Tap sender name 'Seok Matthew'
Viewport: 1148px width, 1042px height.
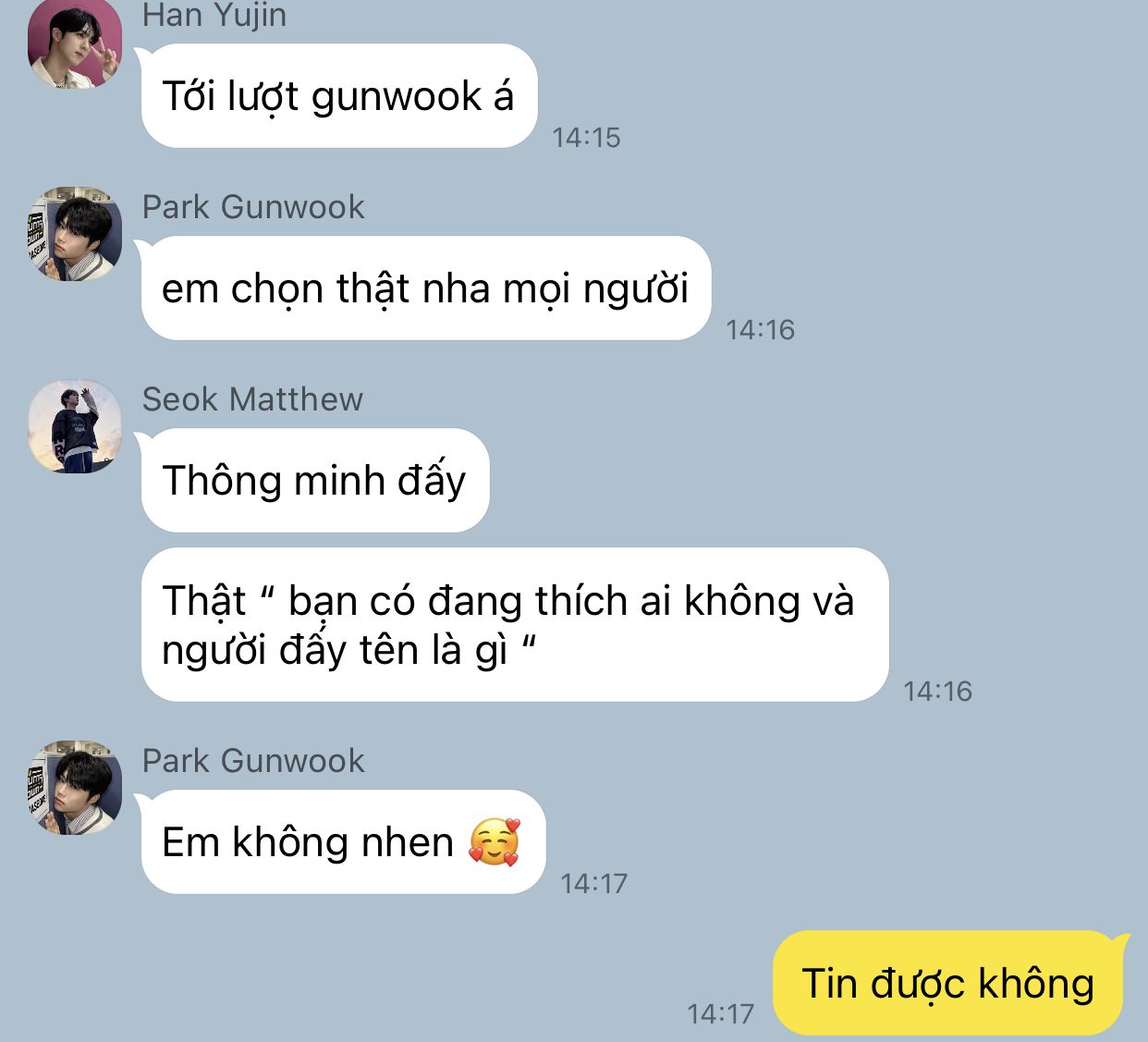pos(252,399)
